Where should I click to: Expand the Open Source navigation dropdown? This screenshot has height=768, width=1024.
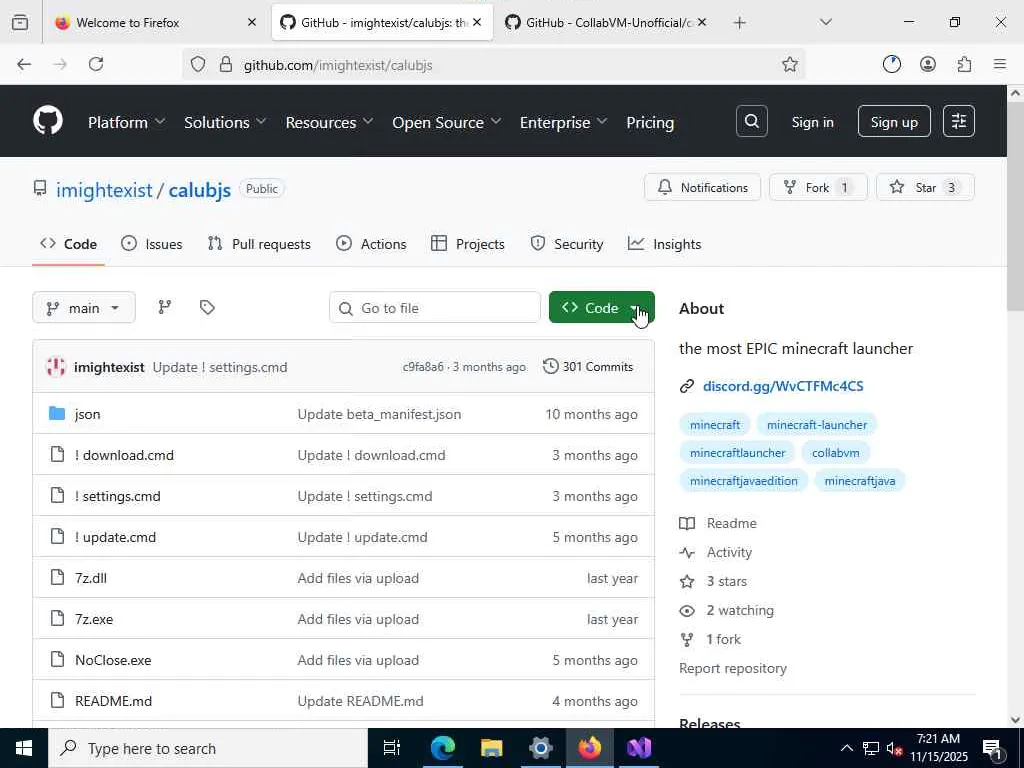click(x=447, y=122)
